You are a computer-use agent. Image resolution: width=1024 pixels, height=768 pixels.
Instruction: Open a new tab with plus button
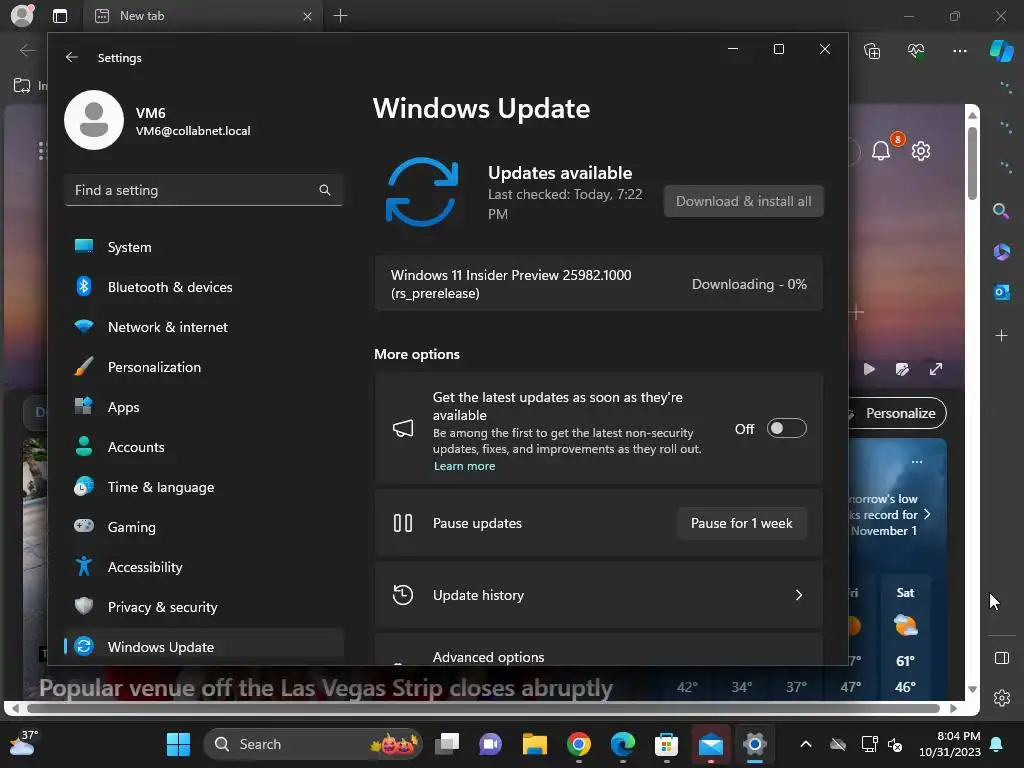pyautogui.click(x=340, y=16)
